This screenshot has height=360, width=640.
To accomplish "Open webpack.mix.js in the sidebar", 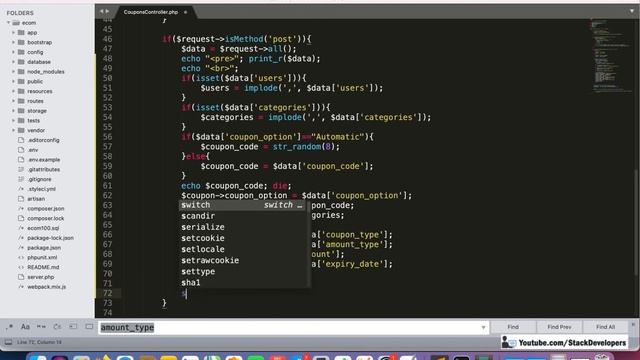I will (x=47, y=287).
